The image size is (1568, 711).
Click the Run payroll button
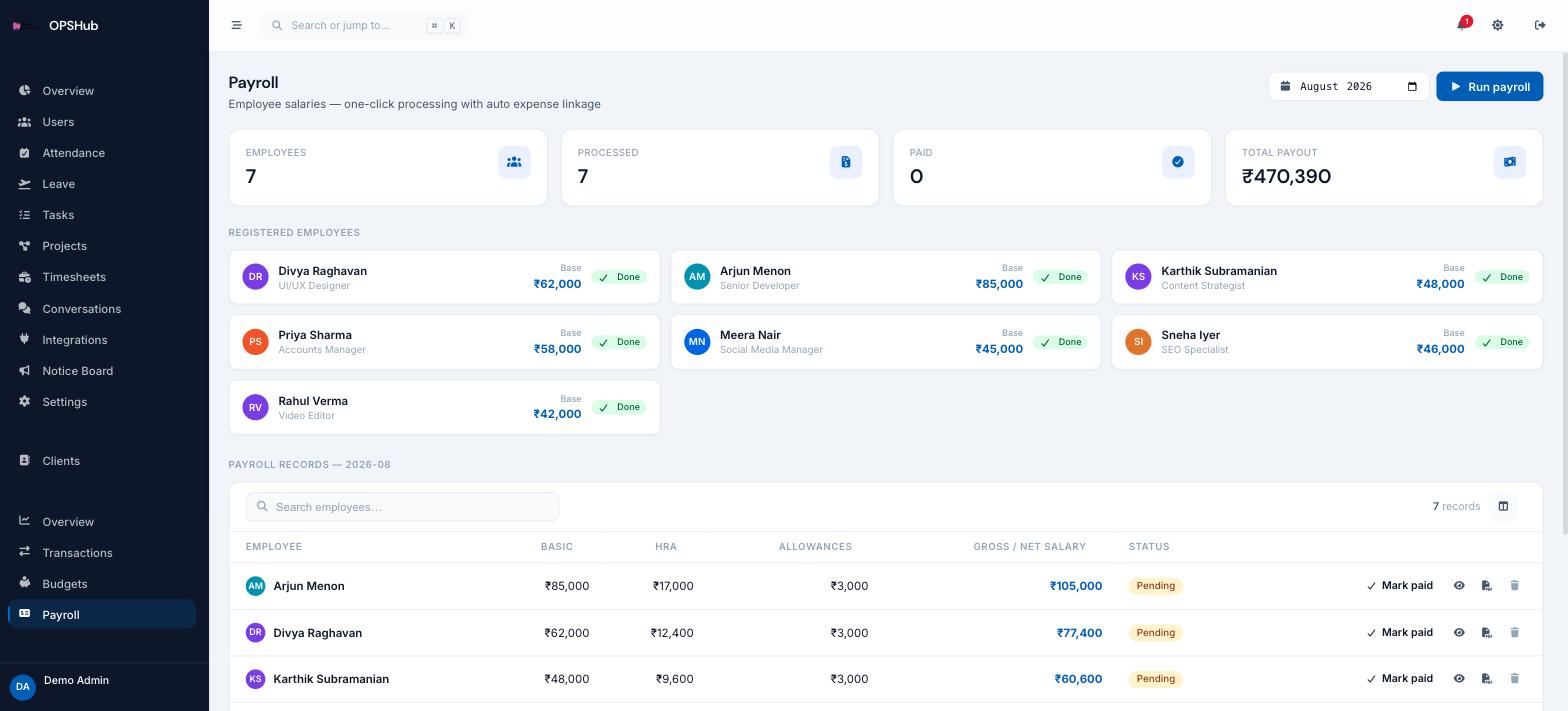click(x=1489, y=87)
